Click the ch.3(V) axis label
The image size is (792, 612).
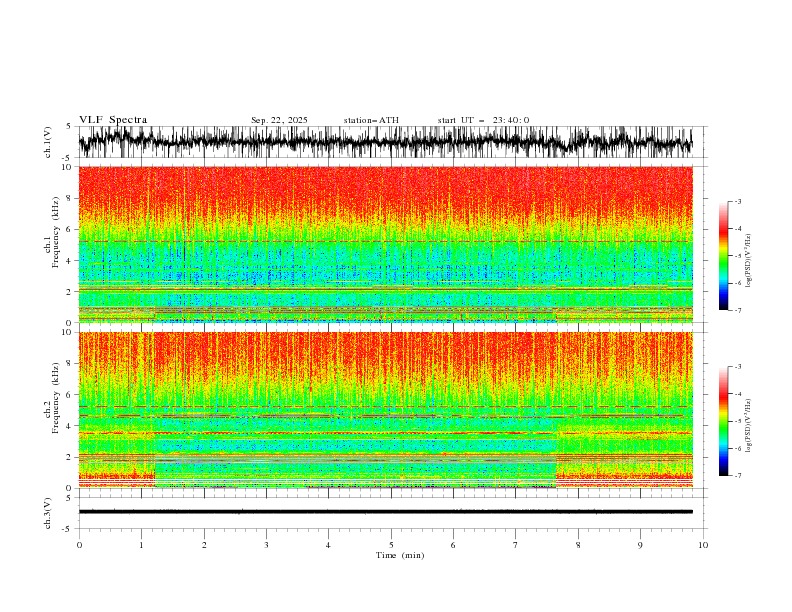48,513
